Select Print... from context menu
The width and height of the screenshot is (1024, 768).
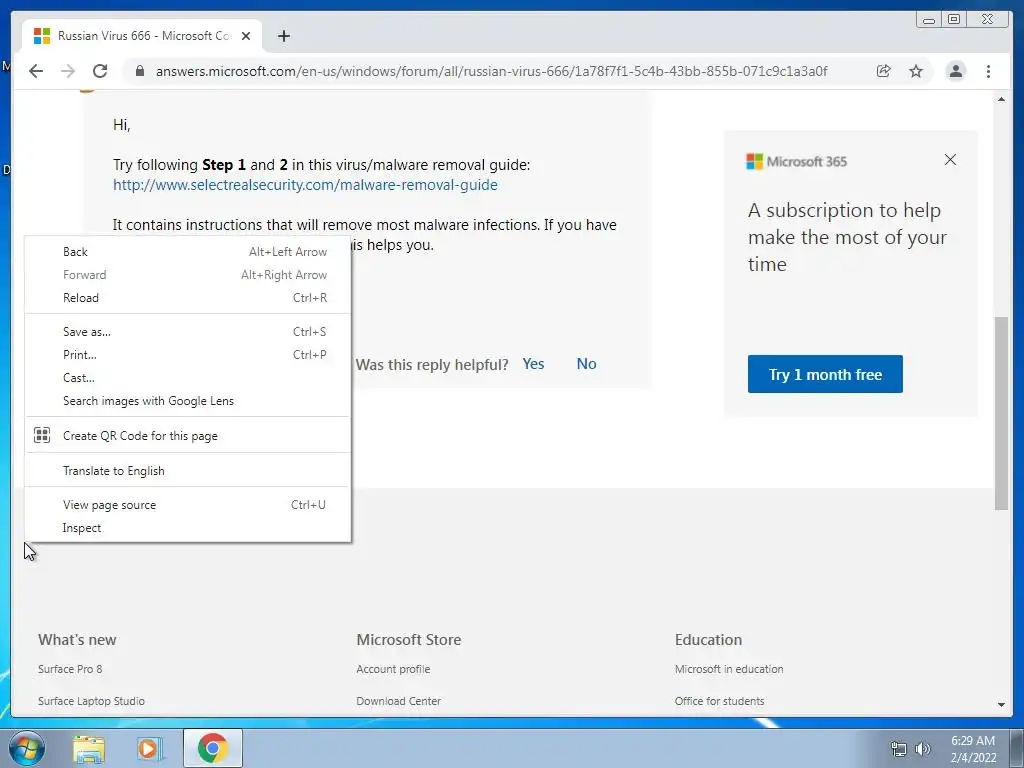(x=188, y=355)
